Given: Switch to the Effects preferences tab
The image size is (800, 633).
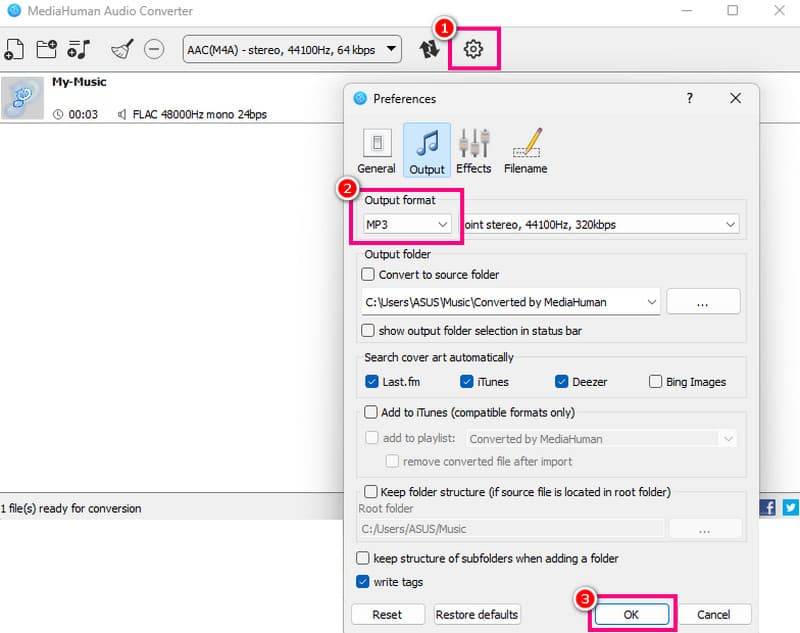Looking at the screenshot, I should point(473,151).
